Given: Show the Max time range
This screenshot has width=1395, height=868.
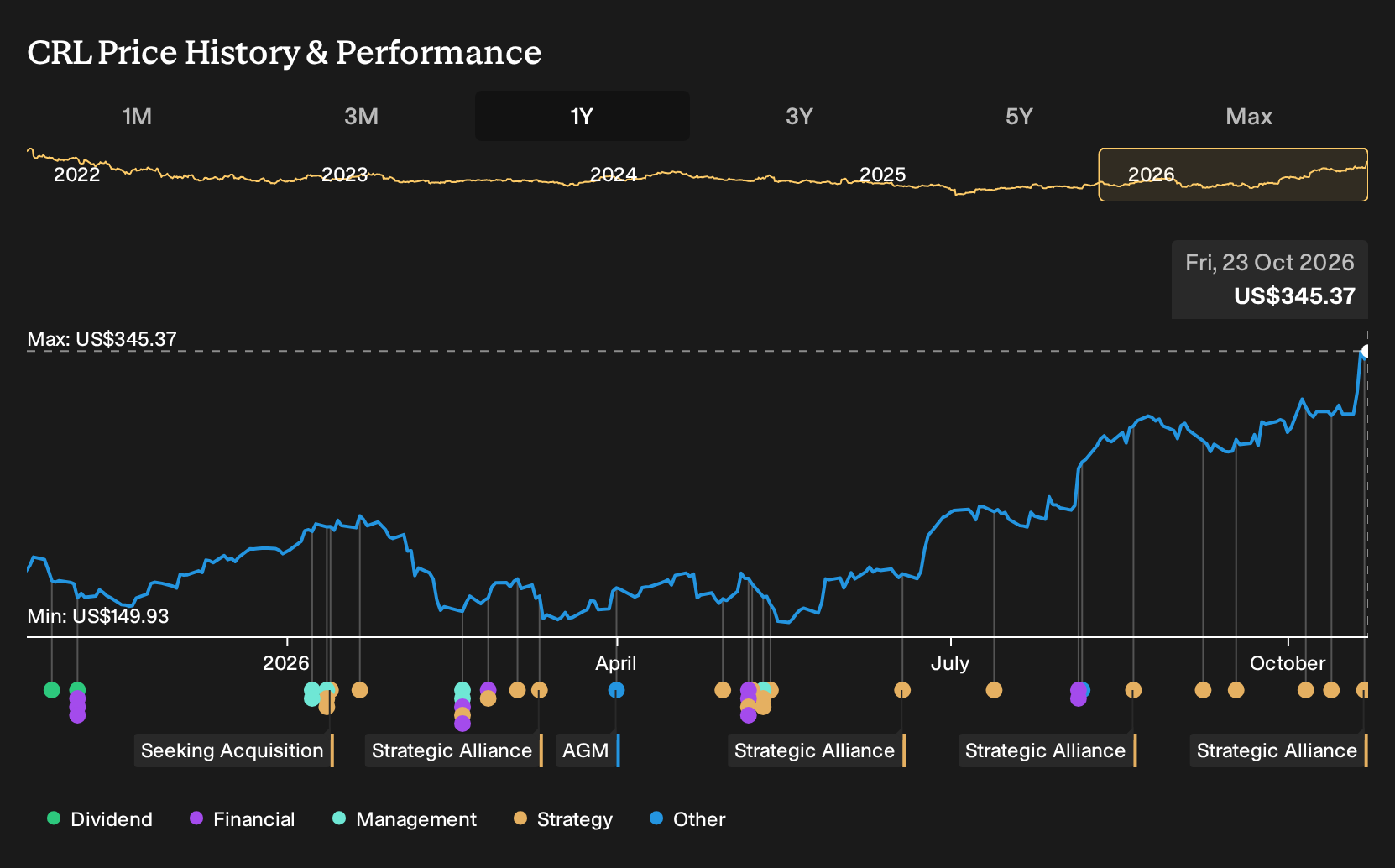Looking at the screenshot, I should click(x=1249, y=116).
